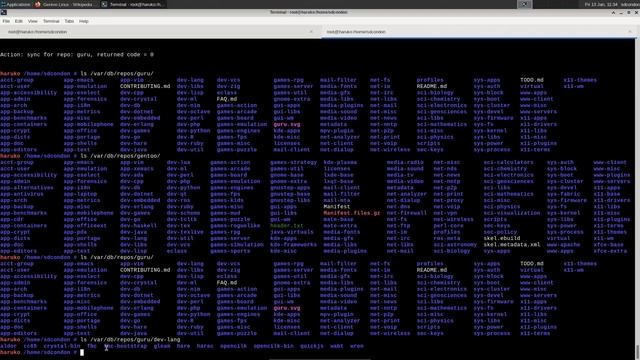The width and height of the screenshot is (640, 360).
Task: Click the 'net-firewall' directory name
Action: (407, 213)
